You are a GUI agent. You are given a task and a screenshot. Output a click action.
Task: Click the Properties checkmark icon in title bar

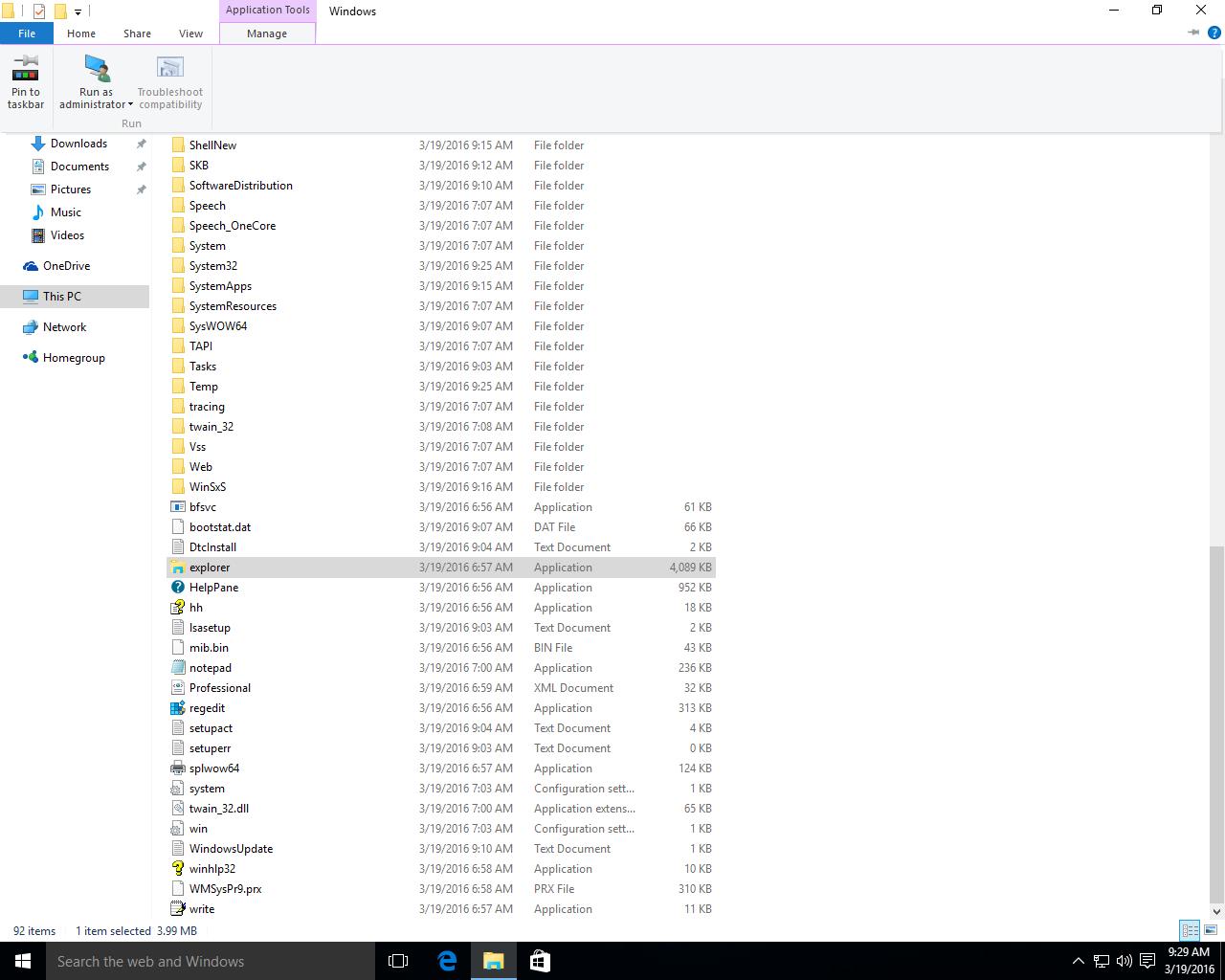[x=39, y=11]
